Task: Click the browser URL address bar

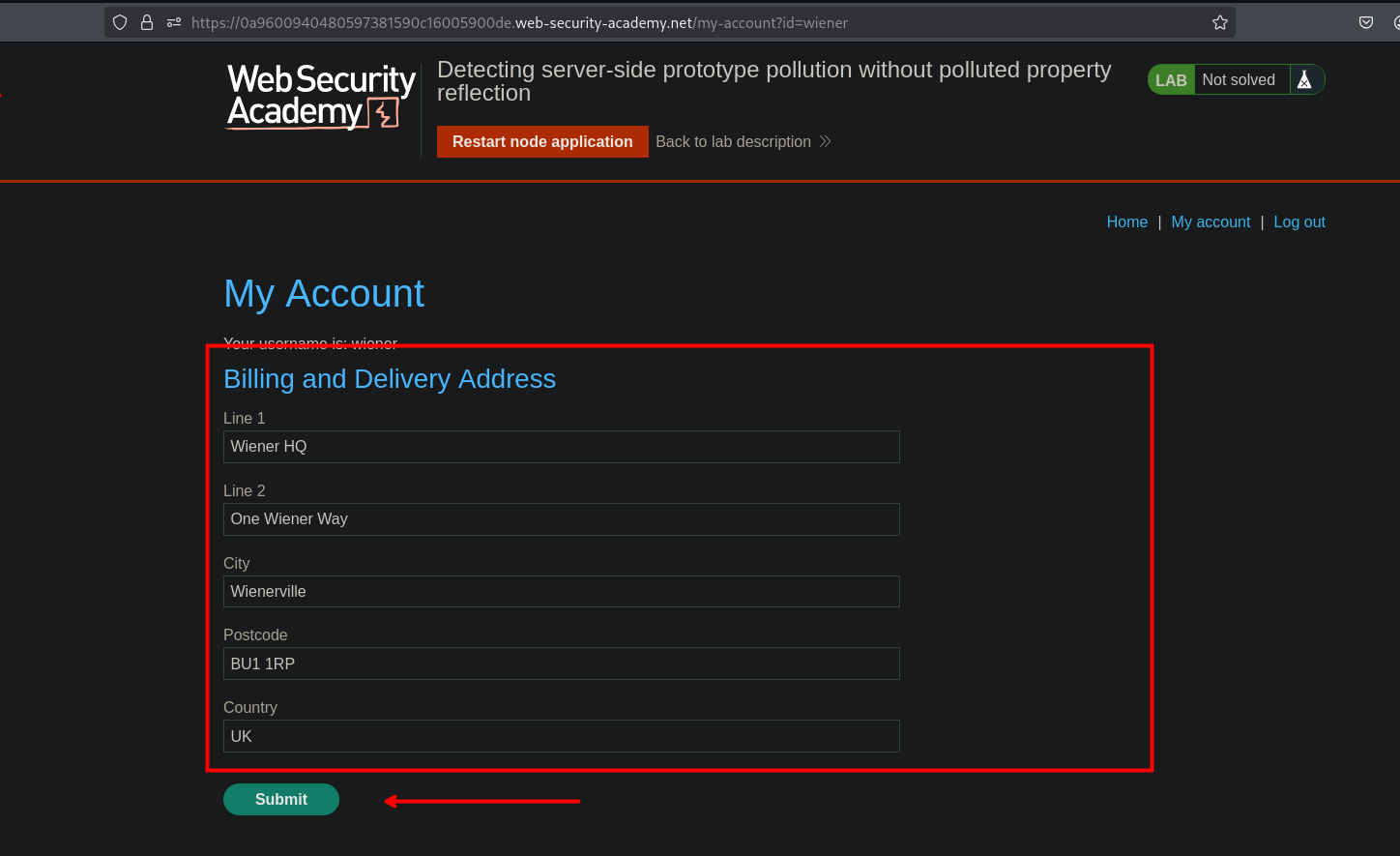Action: click(677, 22)
